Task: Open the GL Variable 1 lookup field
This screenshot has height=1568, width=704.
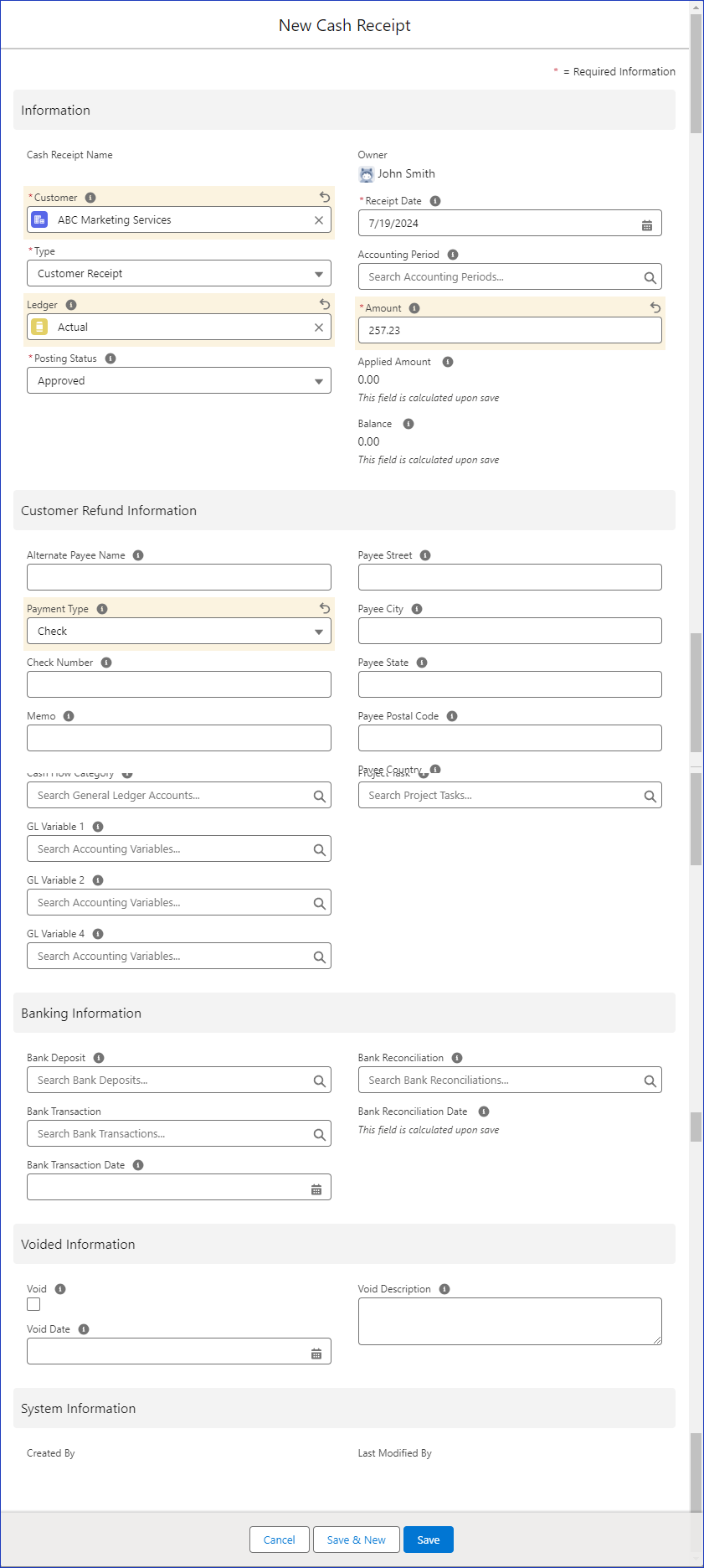Action: click(x=179, y=849)
